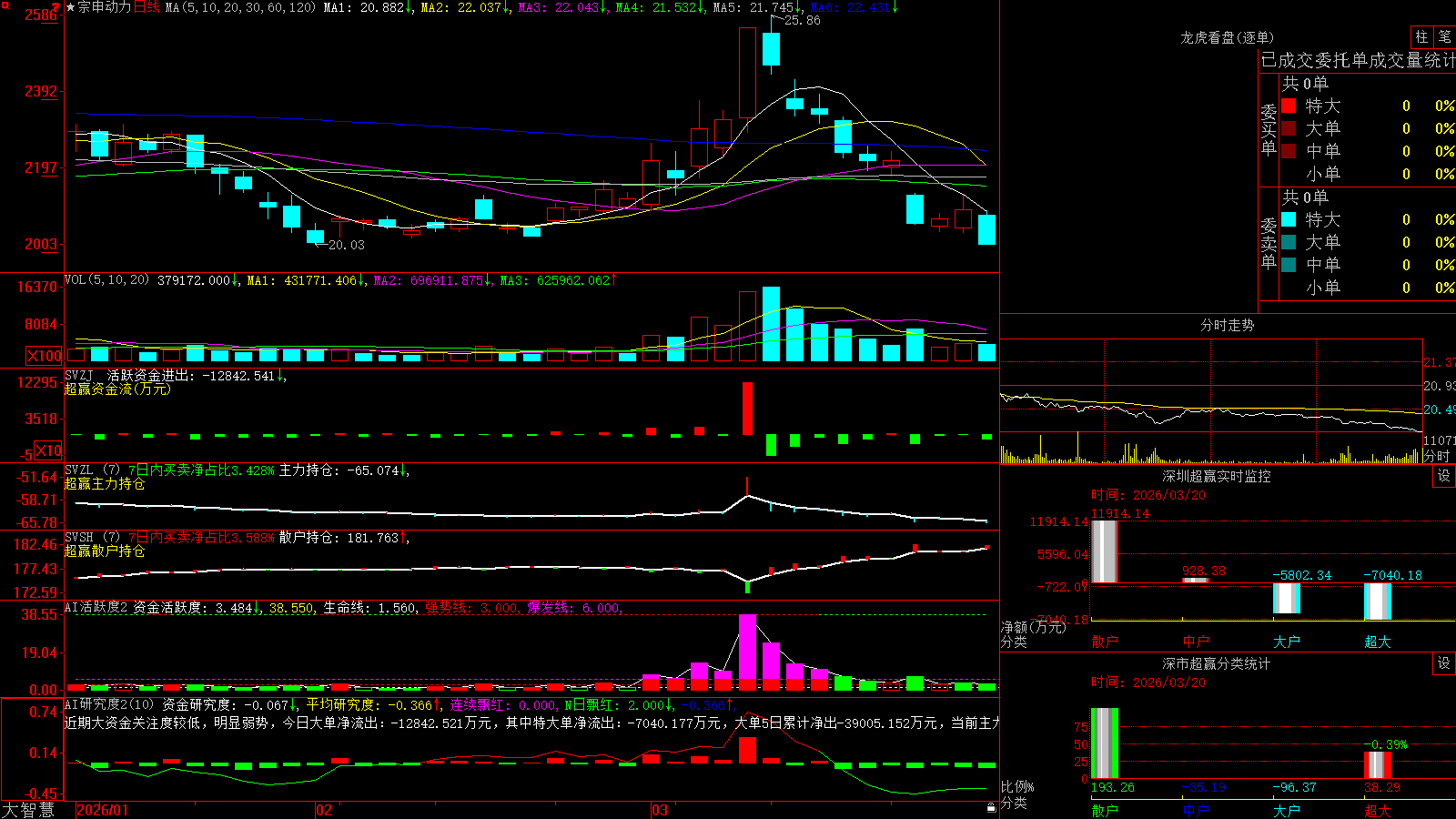Click the SVZJ indicator name
The height and width of the screenshot is (819, 1456).
tap(79, 375)
